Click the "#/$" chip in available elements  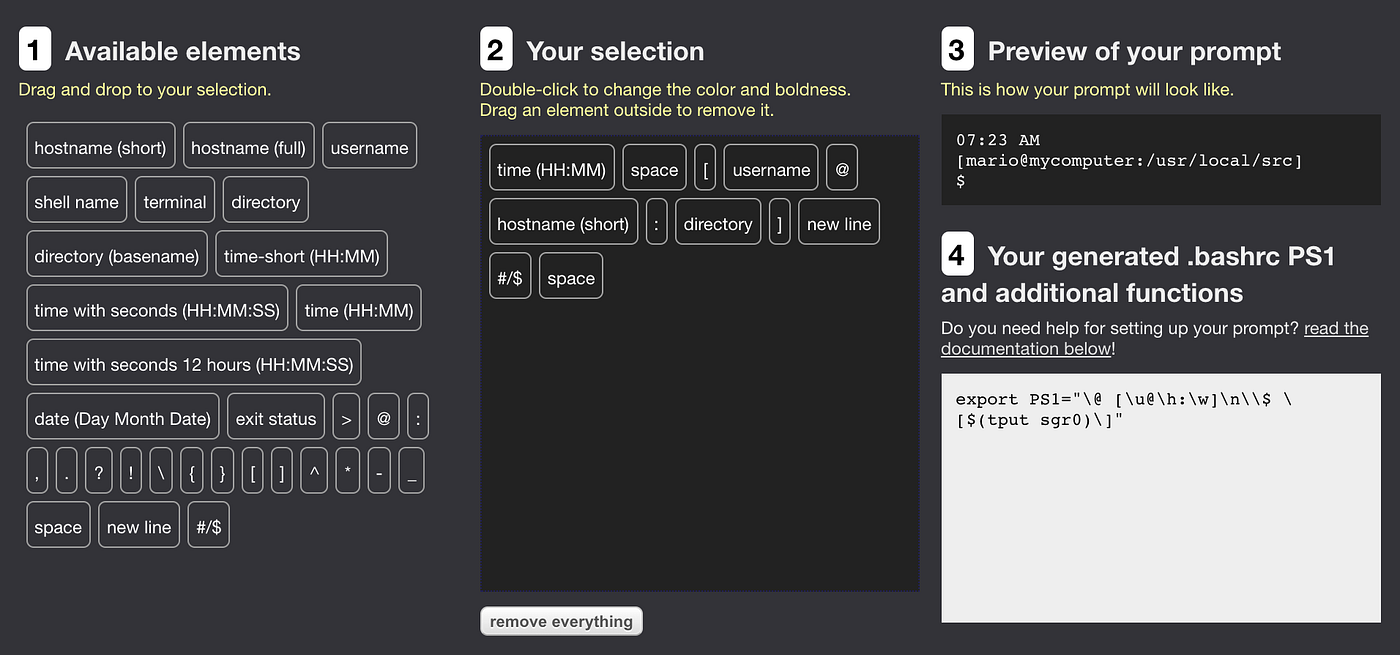[x=208, y=524]
